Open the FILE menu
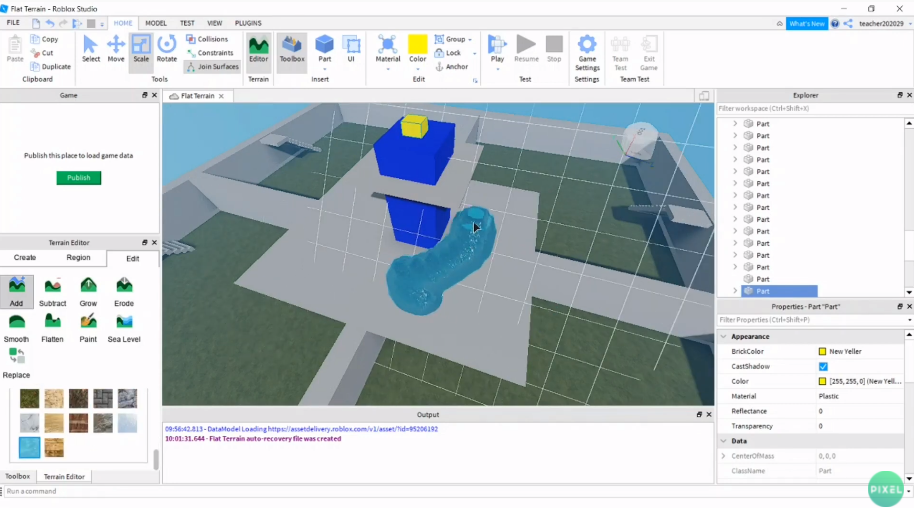The height and width of the screenshot is (508, 914). pyautogui.click(x=13, y=23)
